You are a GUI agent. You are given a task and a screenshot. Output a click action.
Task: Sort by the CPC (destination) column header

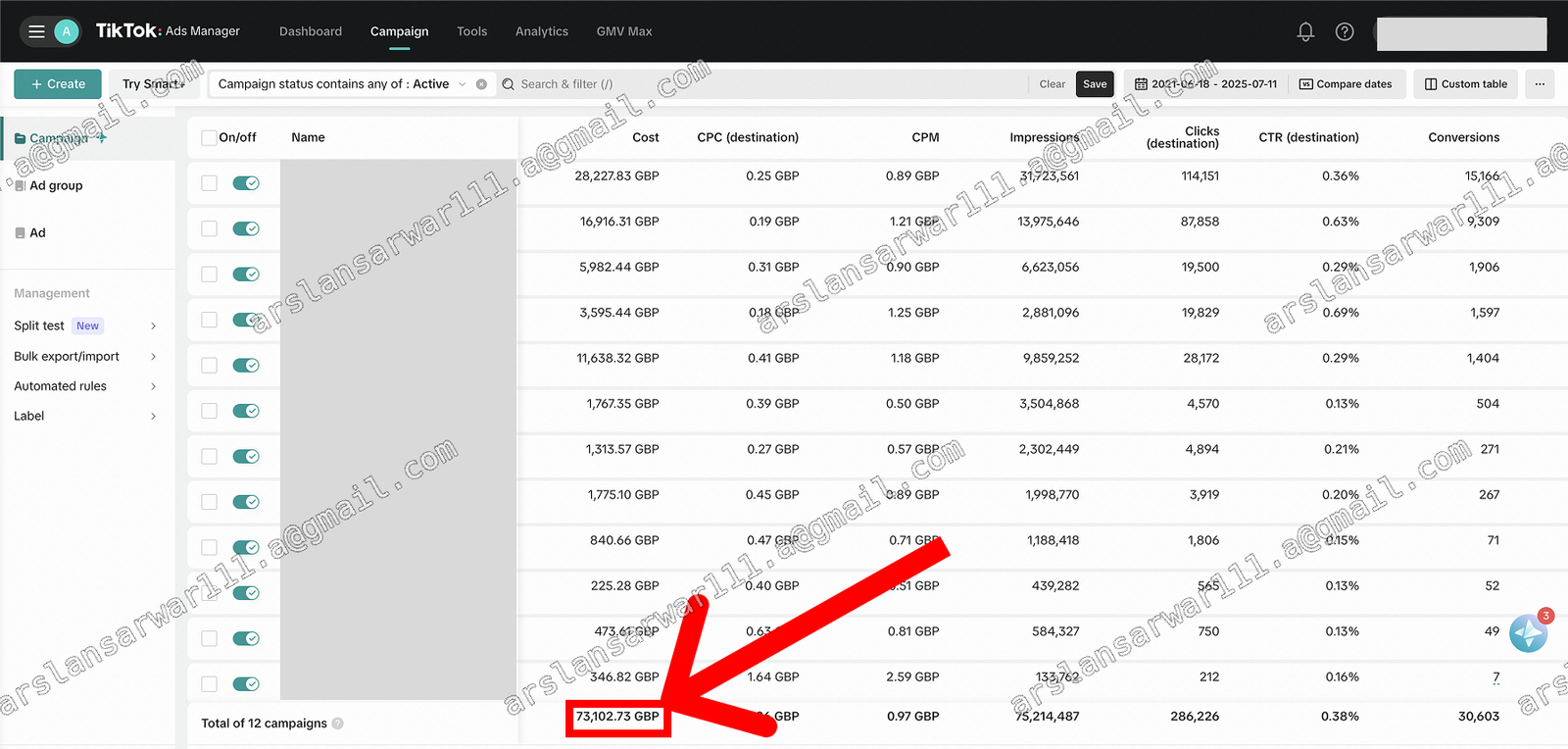point(748,137)
